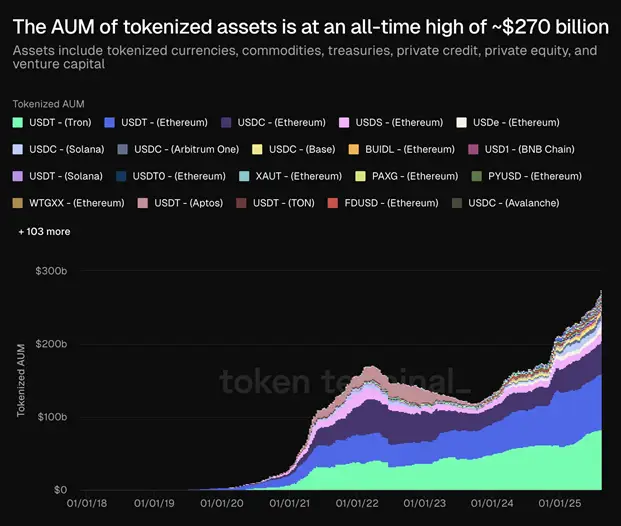Click the orange BUIDL - (Ethereum) legend swatch
621x526 pixels.
(354, 150)
